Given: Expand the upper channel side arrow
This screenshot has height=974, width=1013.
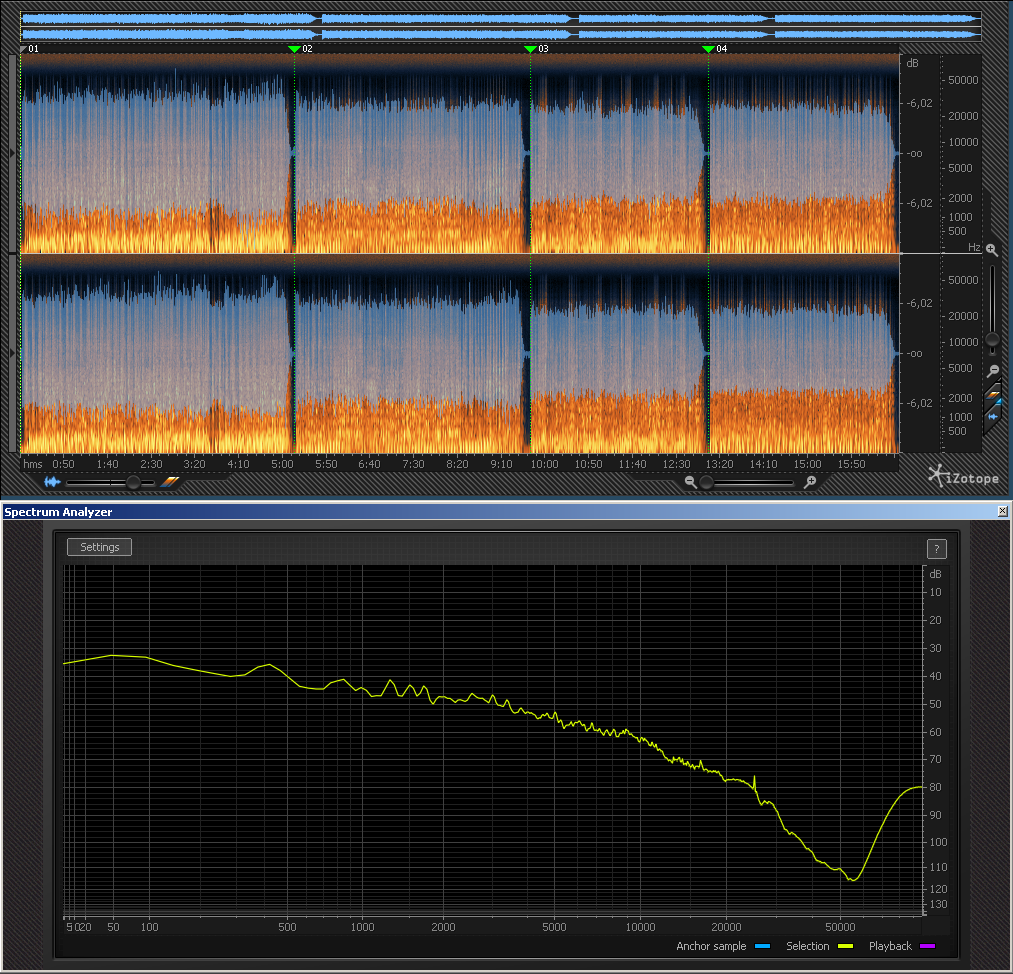Looking at the screenshot, I should (x=12, y=153).
